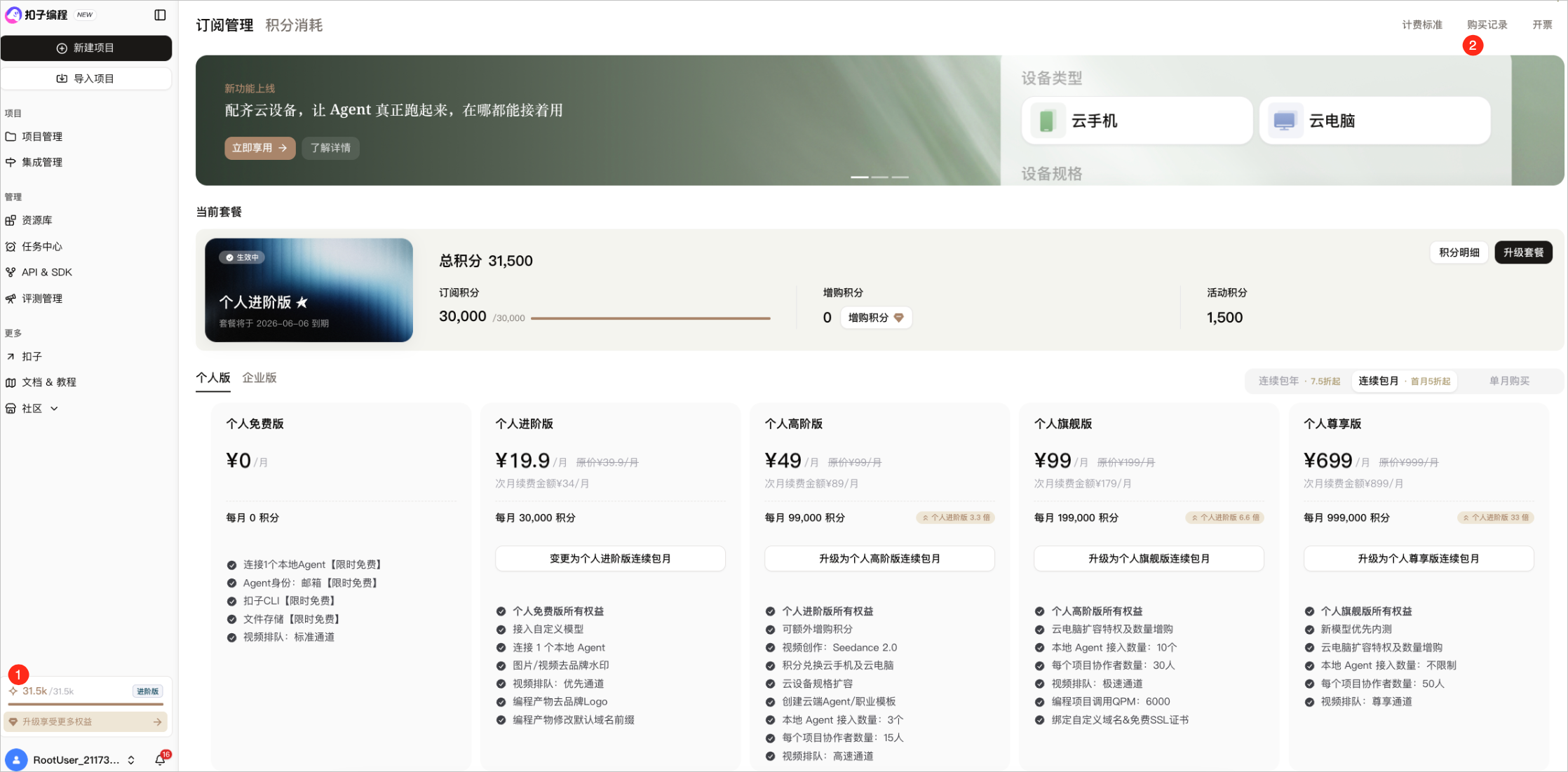
Task: Click the 生效中 status badge
Action: point(242,257)
